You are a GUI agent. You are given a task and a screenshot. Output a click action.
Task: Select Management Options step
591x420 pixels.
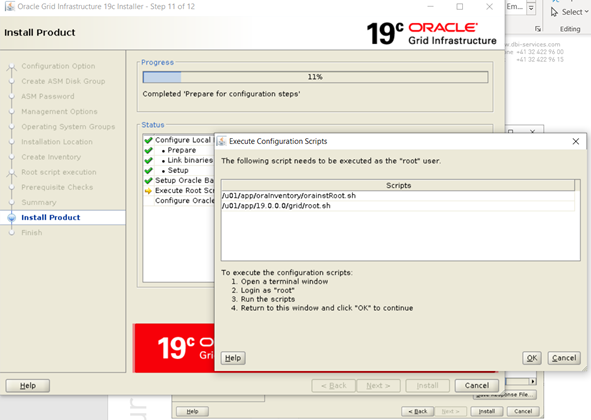[x=59, y=112]
